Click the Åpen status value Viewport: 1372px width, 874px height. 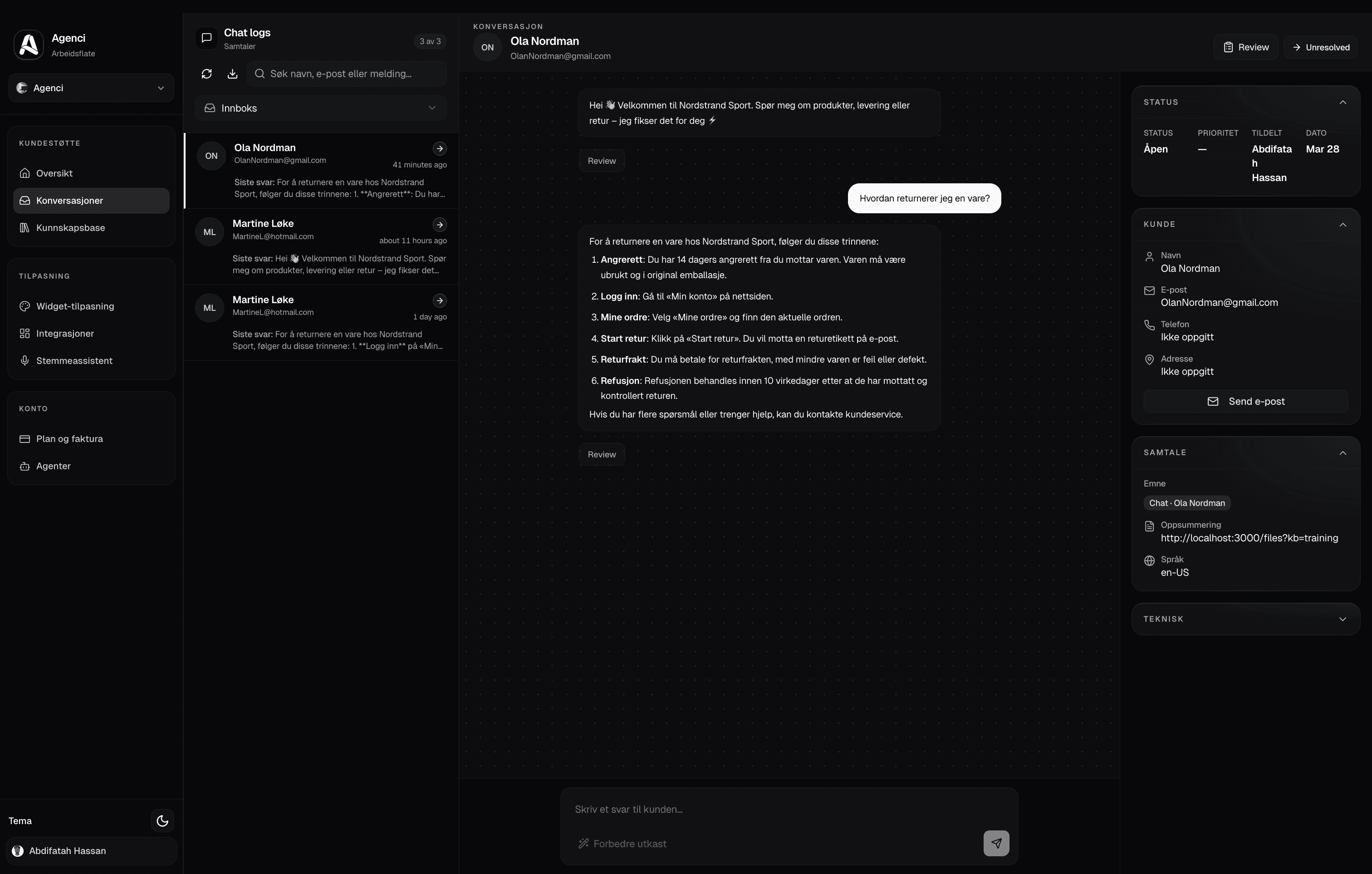click(x=1155, y=149)
